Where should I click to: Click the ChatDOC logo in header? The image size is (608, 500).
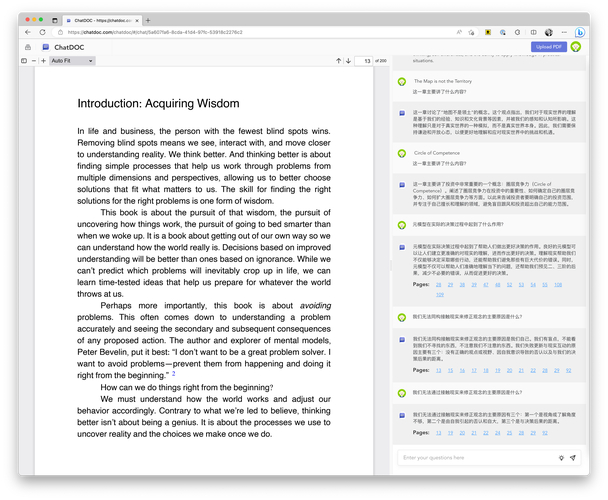click(70, 47)
